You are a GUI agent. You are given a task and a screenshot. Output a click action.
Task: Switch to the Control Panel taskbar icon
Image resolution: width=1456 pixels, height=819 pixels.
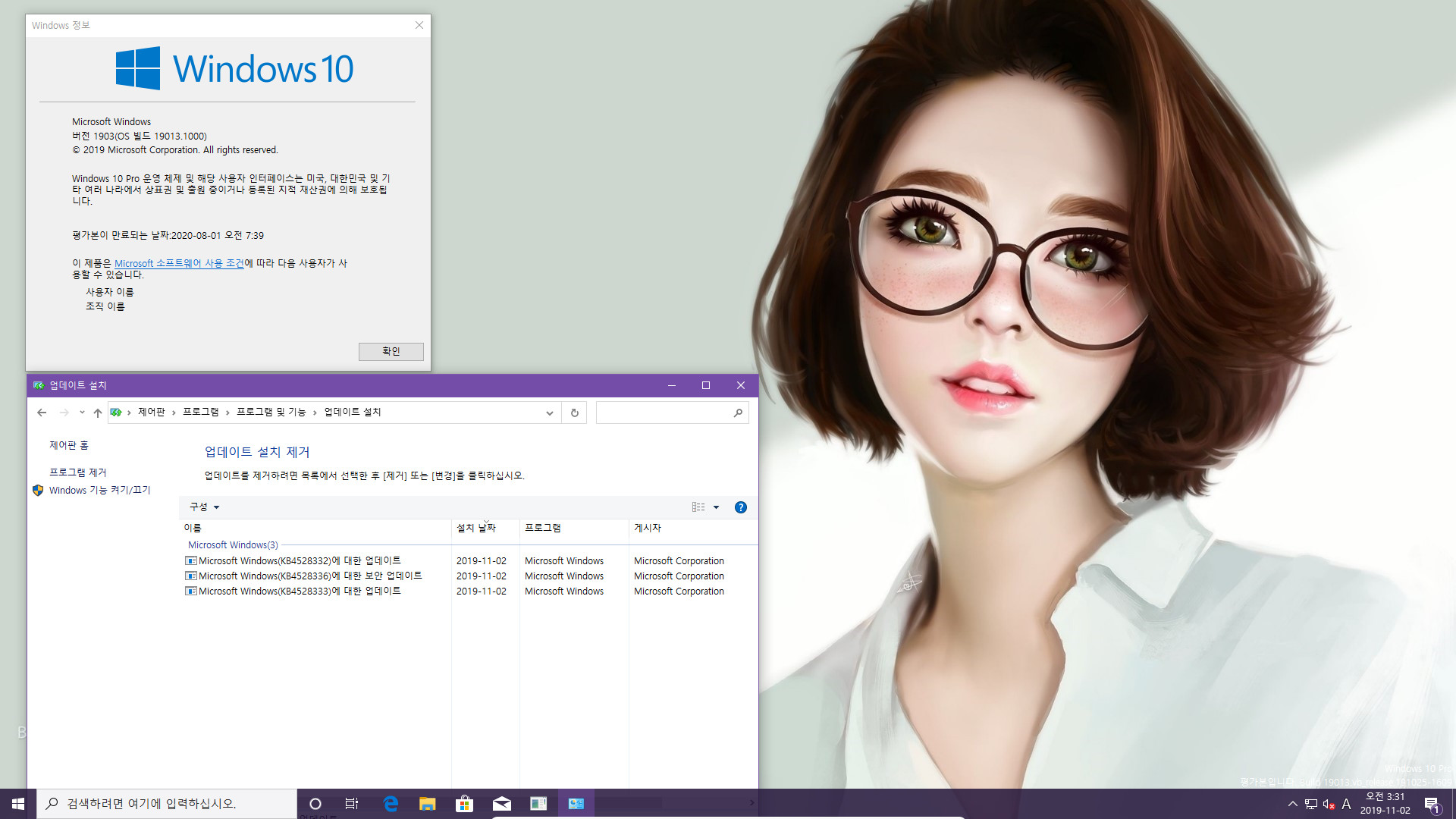(x=576, y=803)
